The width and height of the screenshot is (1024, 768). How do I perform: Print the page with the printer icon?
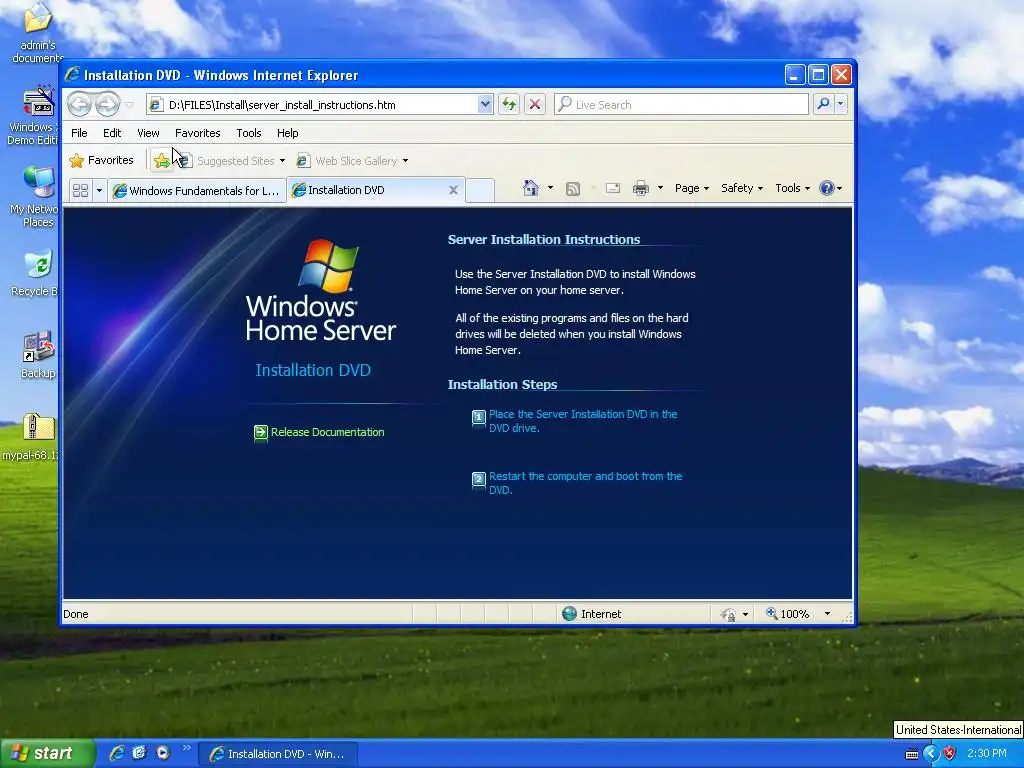click(641, 189)
